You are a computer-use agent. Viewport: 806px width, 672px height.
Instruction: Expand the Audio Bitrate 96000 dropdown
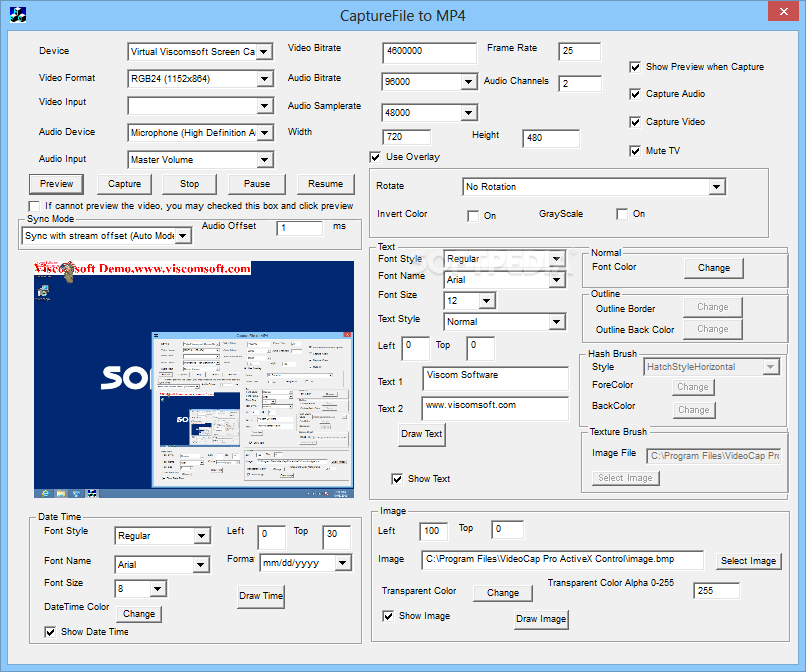click(x=468, y=82)
